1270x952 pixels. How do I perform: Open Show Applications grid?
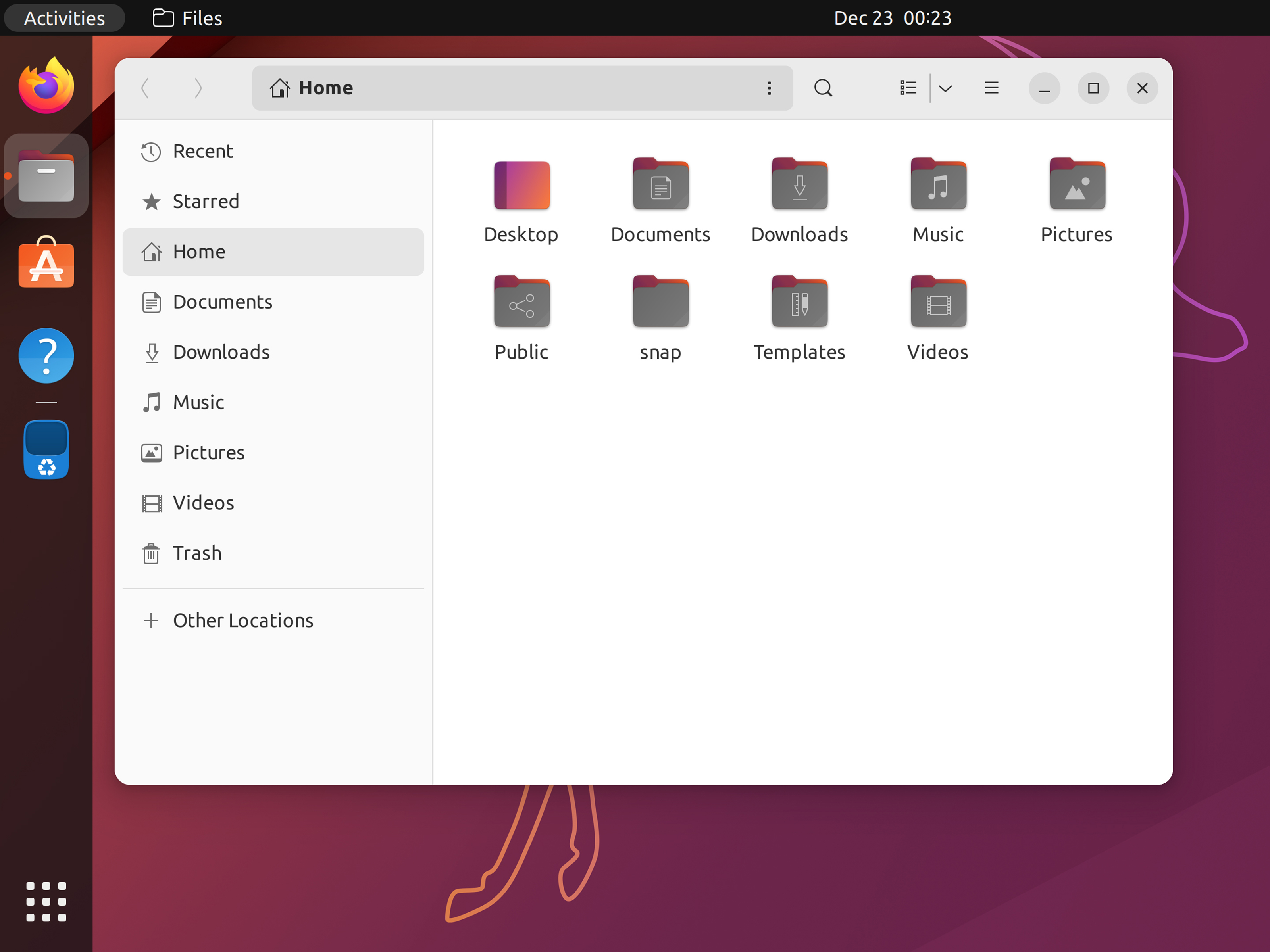[x=46, y=901]
